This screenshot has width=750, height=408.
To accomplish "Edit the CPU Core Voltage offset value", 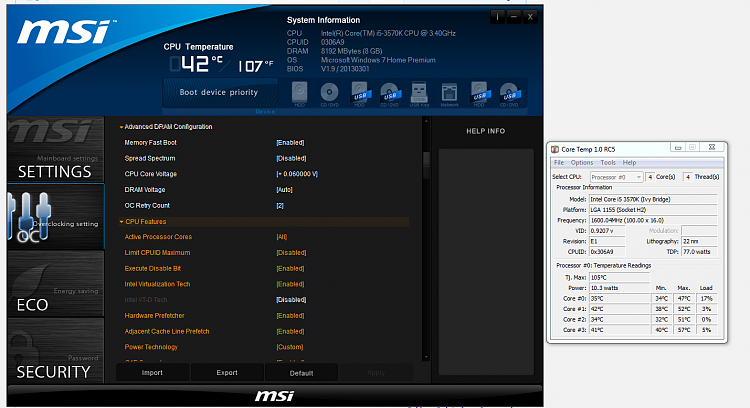I will coord(297,174).
